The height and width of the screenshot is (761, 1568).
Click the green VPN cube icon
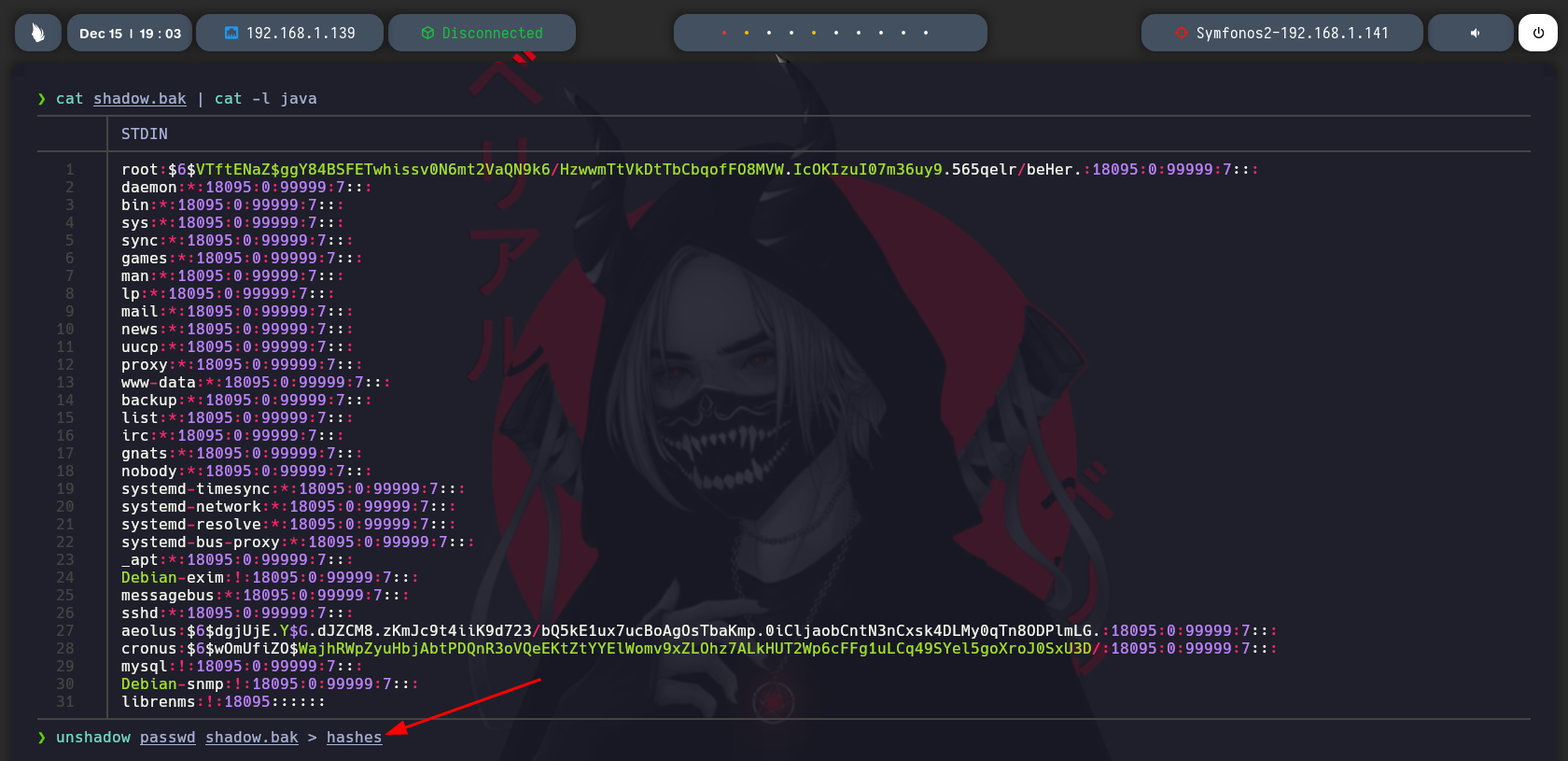pyautogui.click(x=427, y=33)
